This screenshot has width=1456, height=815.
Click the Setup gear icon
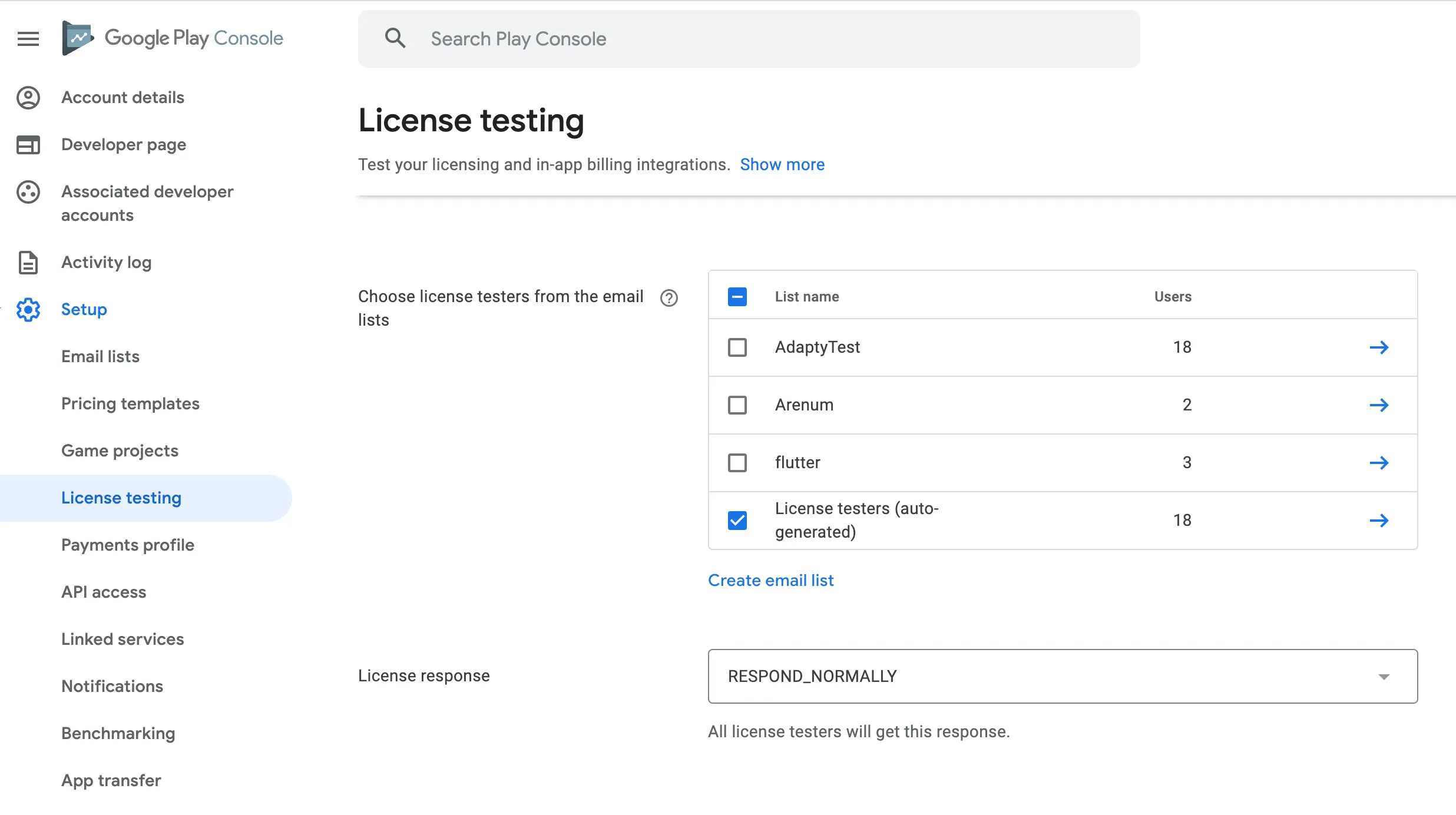28,310
